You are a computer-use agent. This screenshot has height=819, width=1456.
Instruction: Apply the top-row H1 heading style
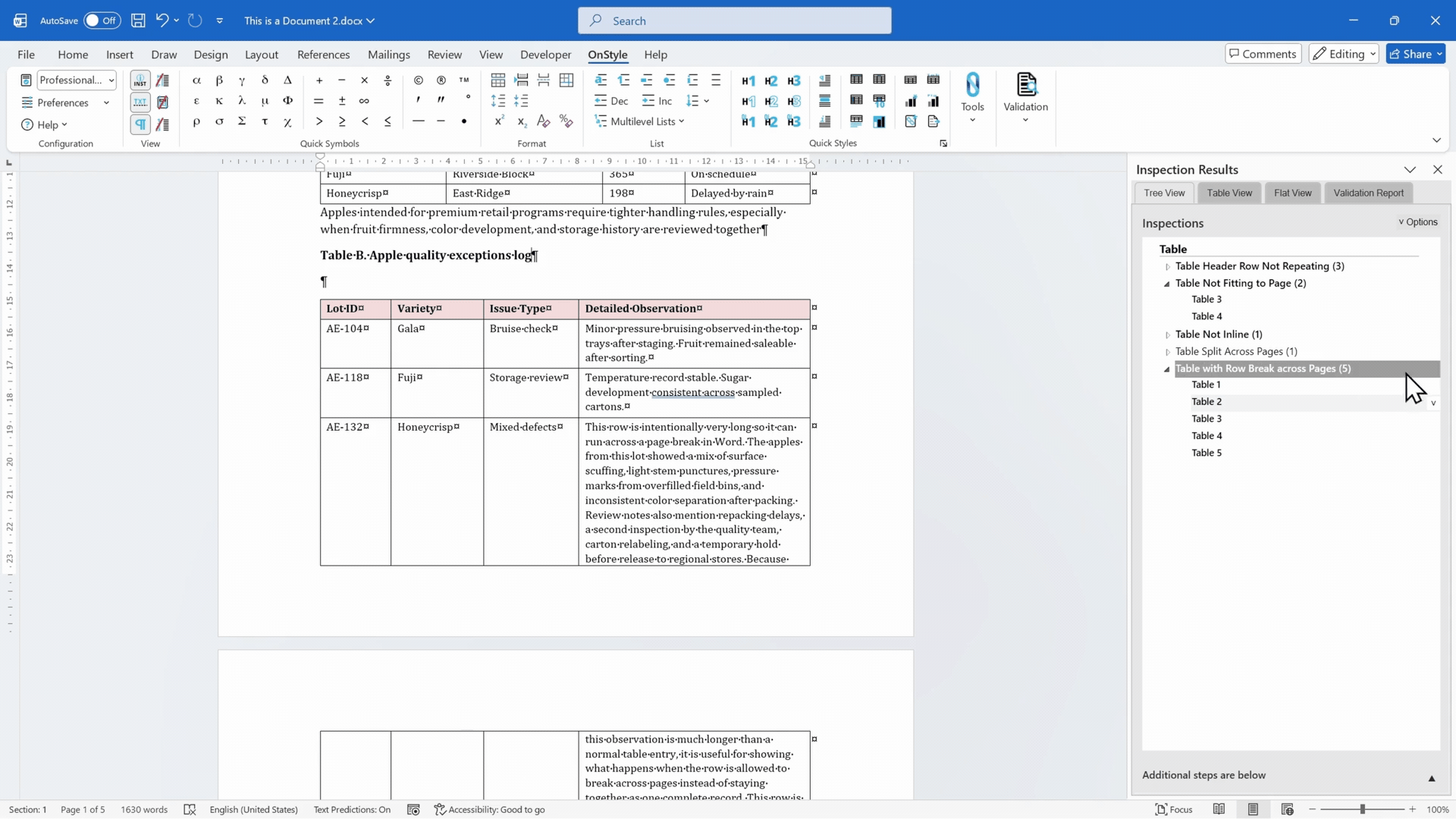748,80
